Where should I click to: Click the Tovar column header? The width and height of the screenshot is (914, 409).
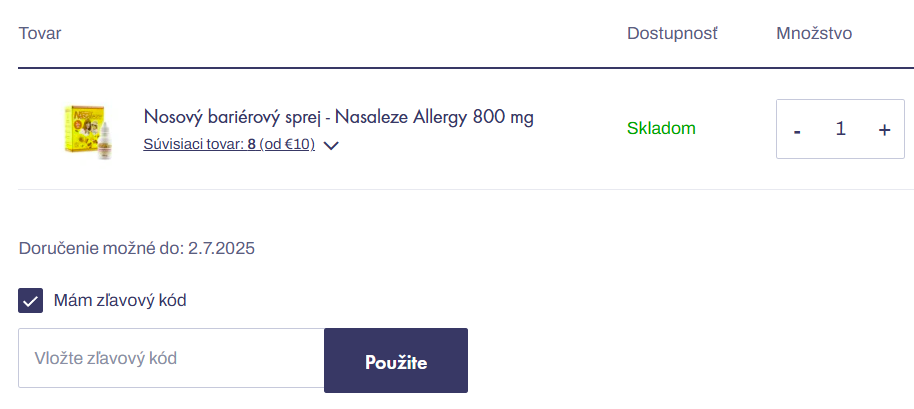[x=40, y=33]
